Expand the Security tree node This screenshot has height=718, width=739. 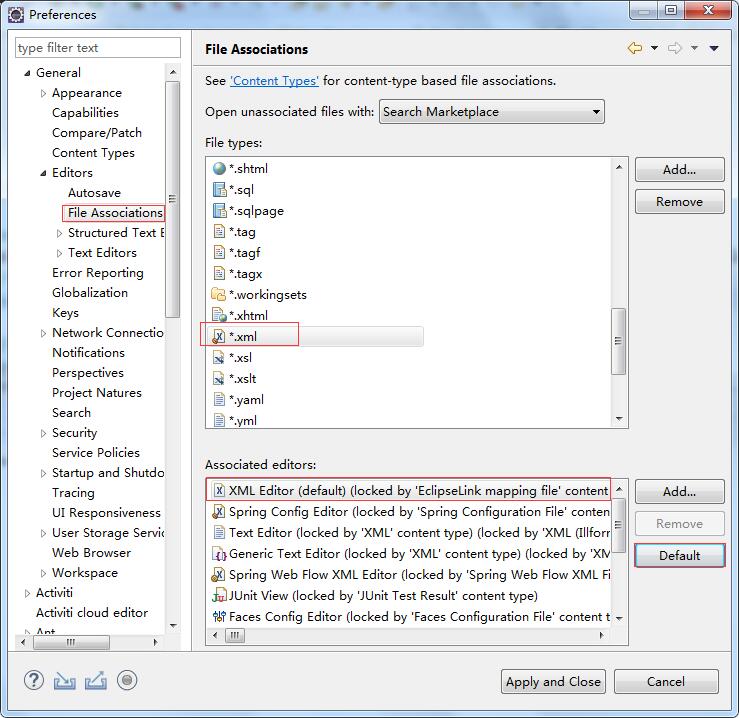(43, 433)
